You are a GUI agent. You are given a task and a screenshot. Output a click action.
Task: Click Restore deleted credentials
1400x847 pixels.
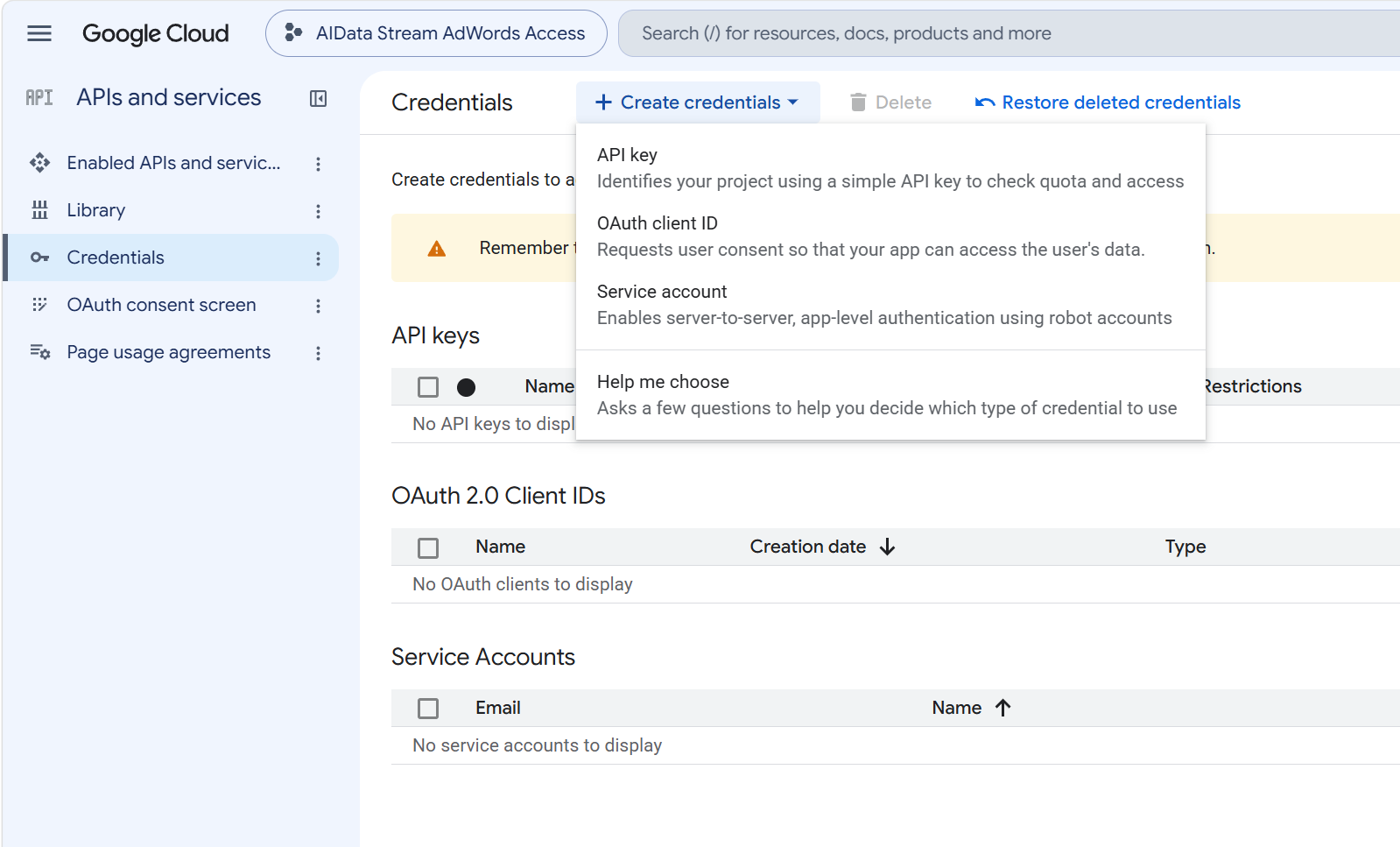click(1108, 102)
